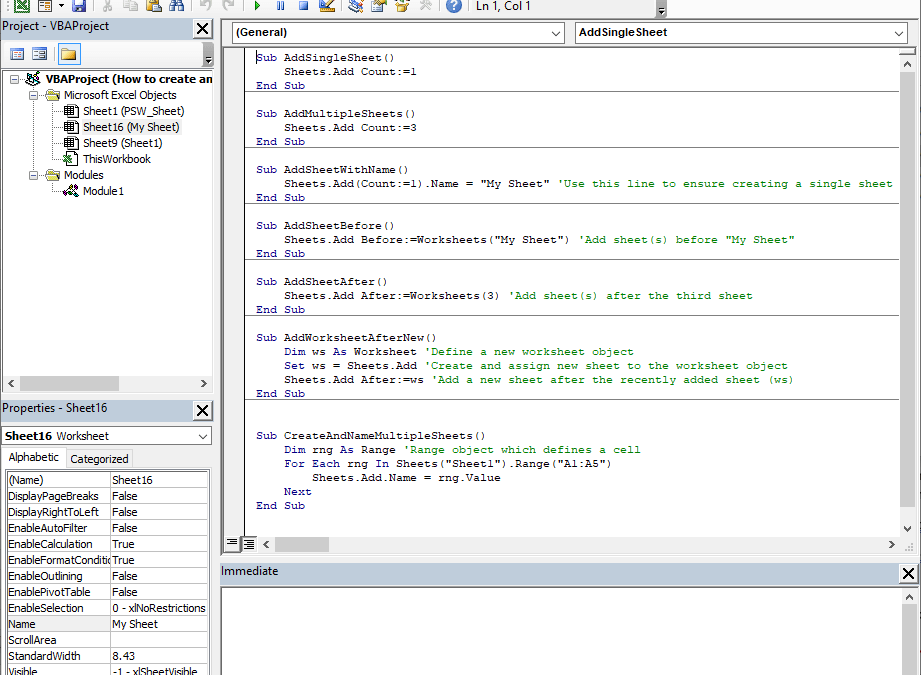Open the AddSingleSheet procedure dropdown
The width and height of the screenshot is (921, 675).
[x=898, y=33]
